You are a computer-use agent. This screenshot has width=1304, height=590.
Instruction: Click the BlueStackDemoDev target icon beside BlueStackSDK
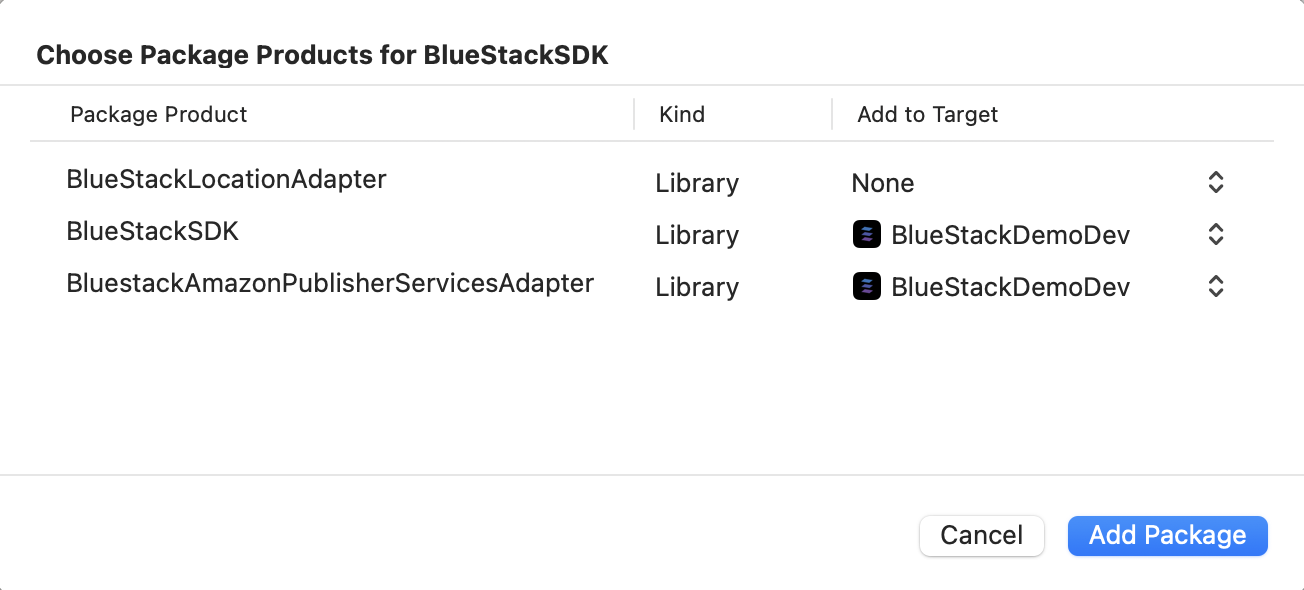(866, 234)
